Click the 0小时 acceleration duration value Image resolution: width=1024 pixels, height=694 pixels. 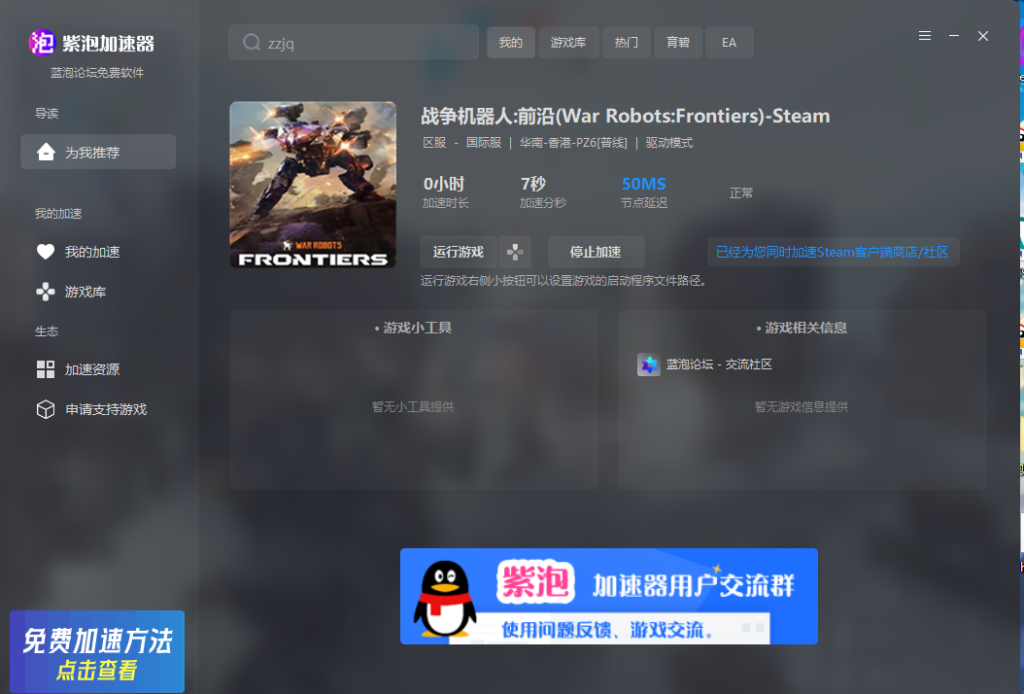444,184
